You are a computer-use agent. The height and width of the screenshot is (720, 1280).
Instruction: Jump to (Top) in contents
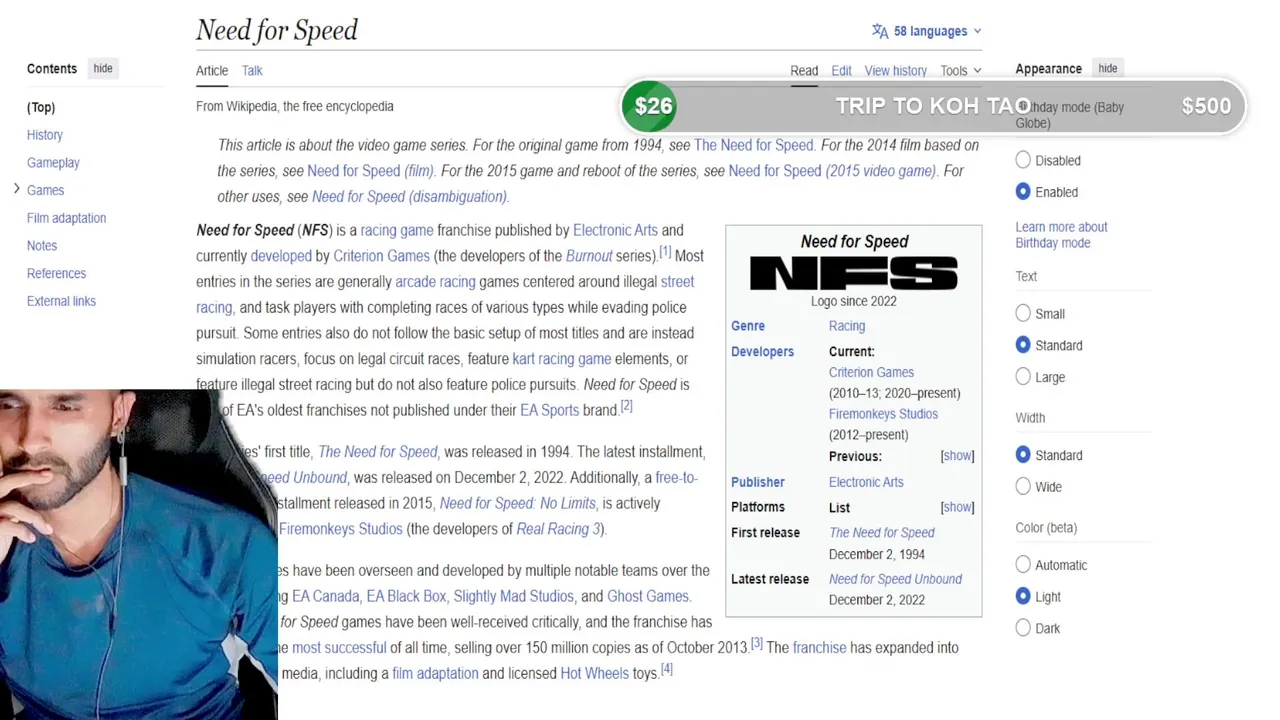[41, 107]
